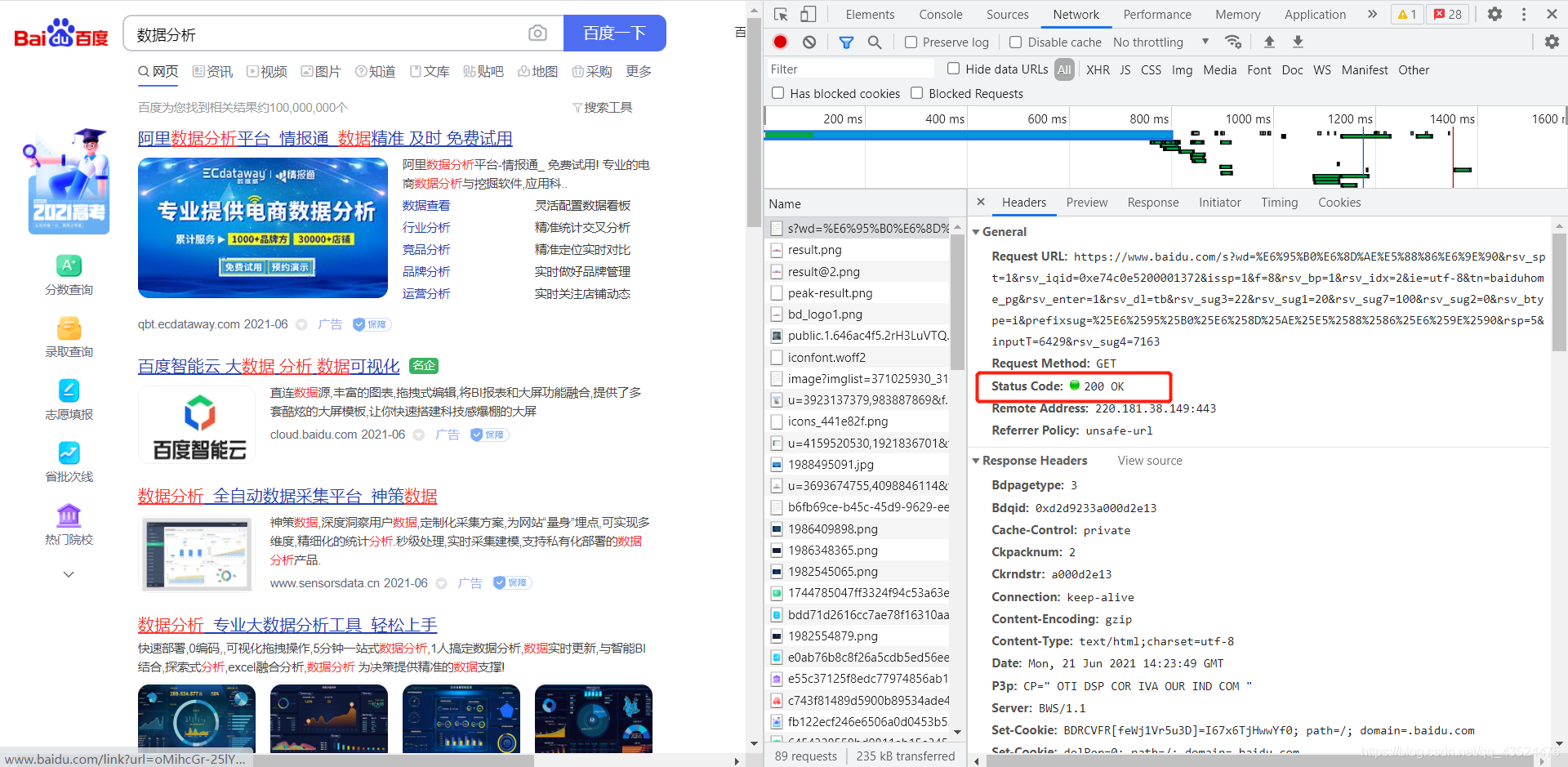The width and height of the screenshot is (1568, 767).
Task: Close the request details pane
Action: (981, 202)
